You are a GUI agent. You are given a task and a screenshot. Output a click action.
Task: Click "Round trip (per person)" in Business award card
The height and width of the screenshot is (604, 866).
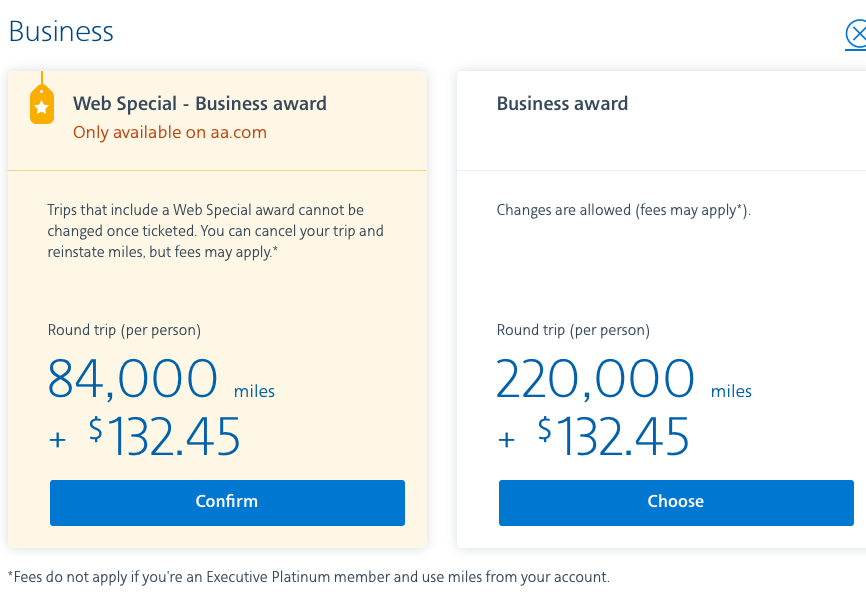(573, 330)
